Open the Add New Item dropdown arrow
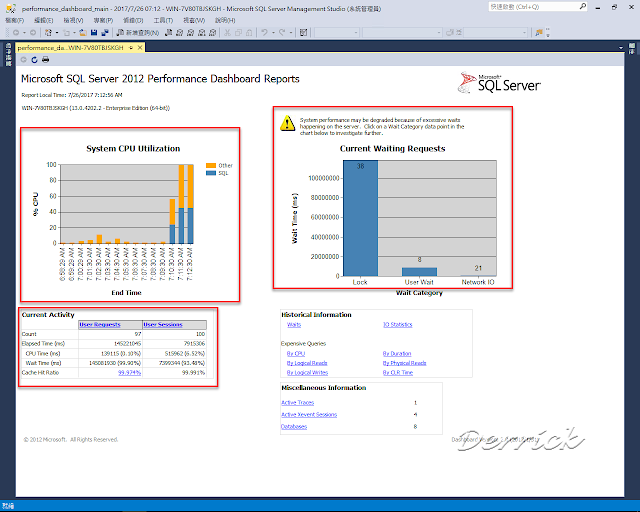The width and height of the screenshot is (640, 512). click(x=74, y=33)
